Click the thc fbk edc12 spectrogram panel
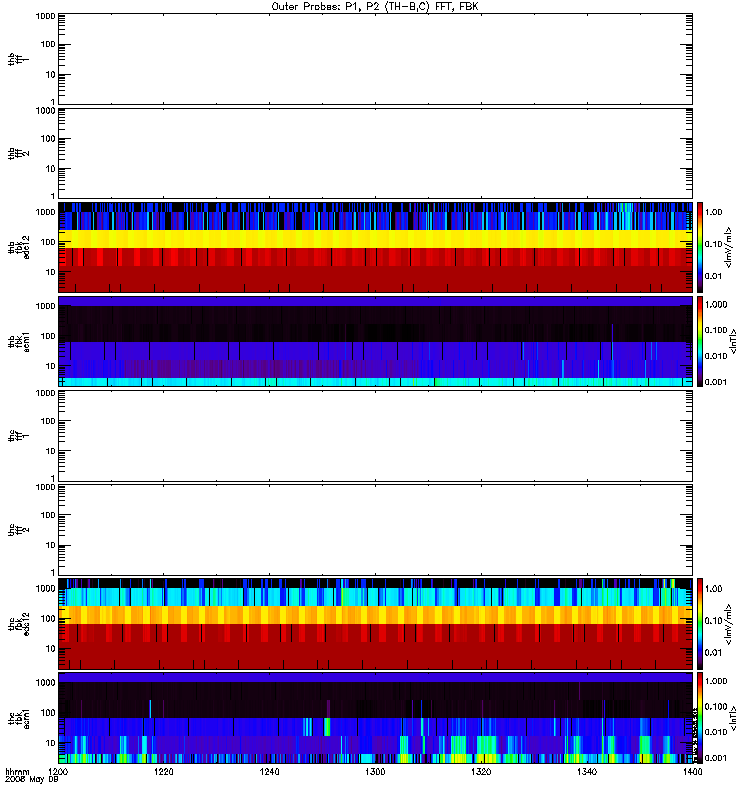The image size is (750, 800). point(375,624)
